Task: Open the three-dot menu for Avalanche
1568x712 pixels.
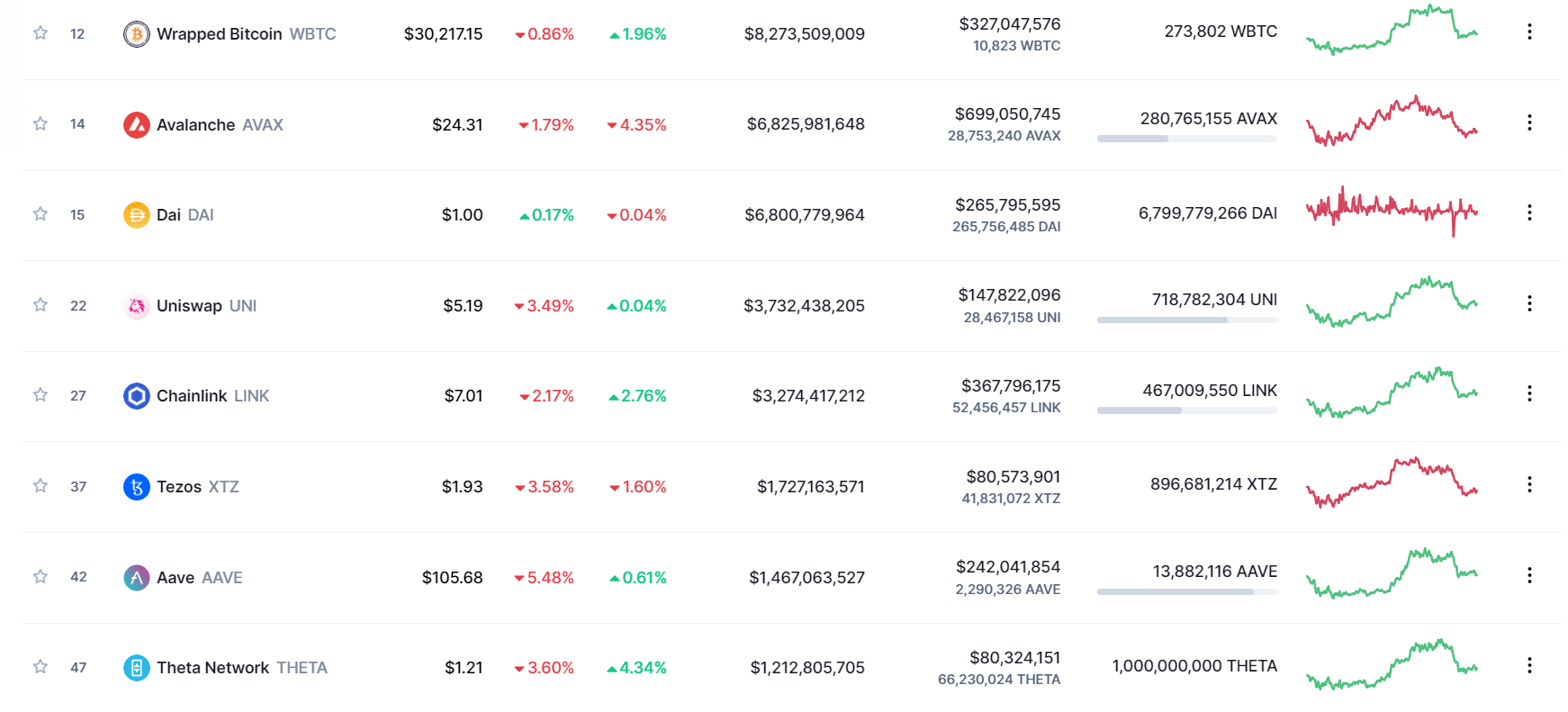Action: tap(1528, 122)
